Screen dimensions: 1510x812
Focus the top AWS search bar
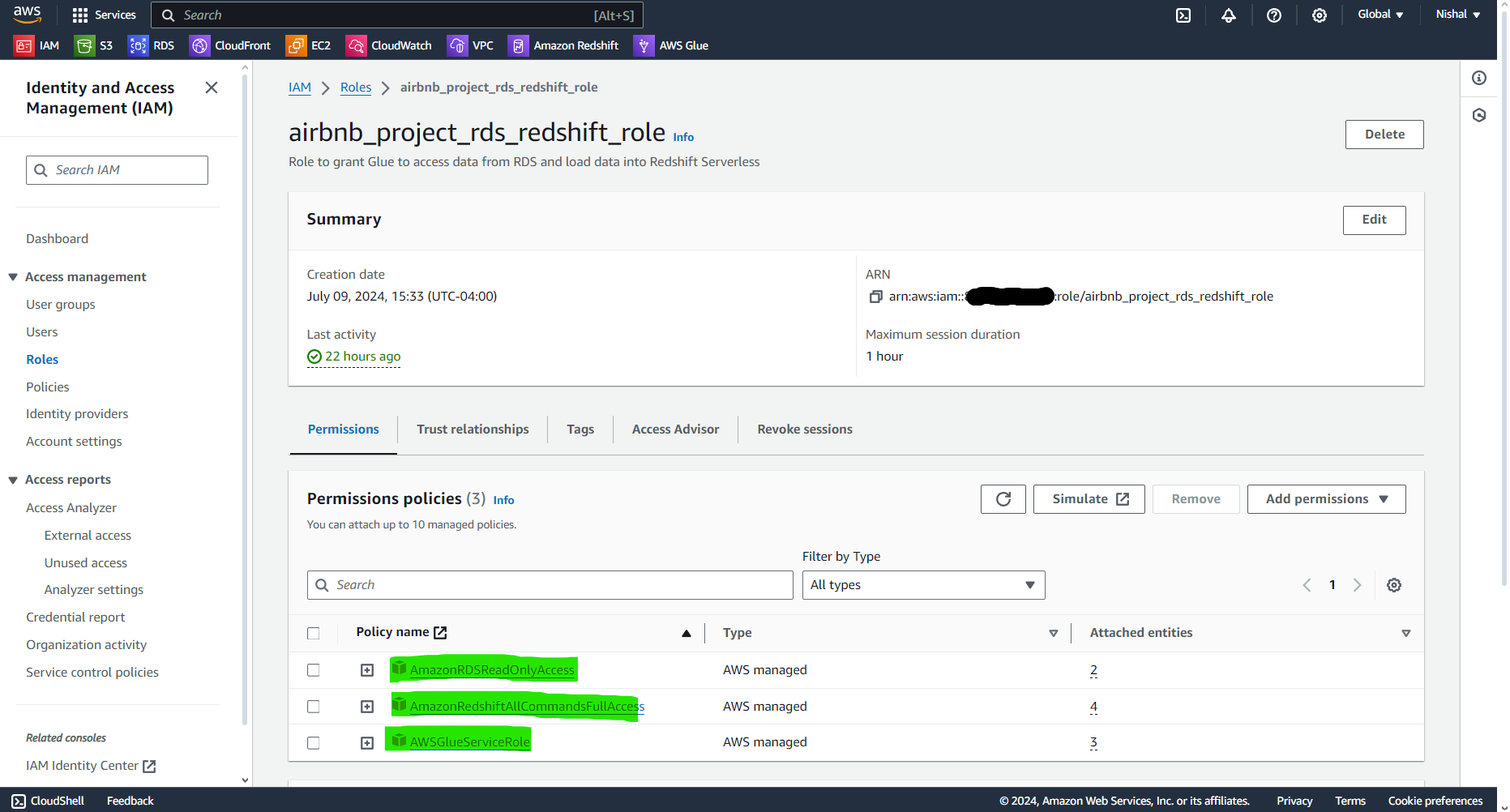[397, 15]
